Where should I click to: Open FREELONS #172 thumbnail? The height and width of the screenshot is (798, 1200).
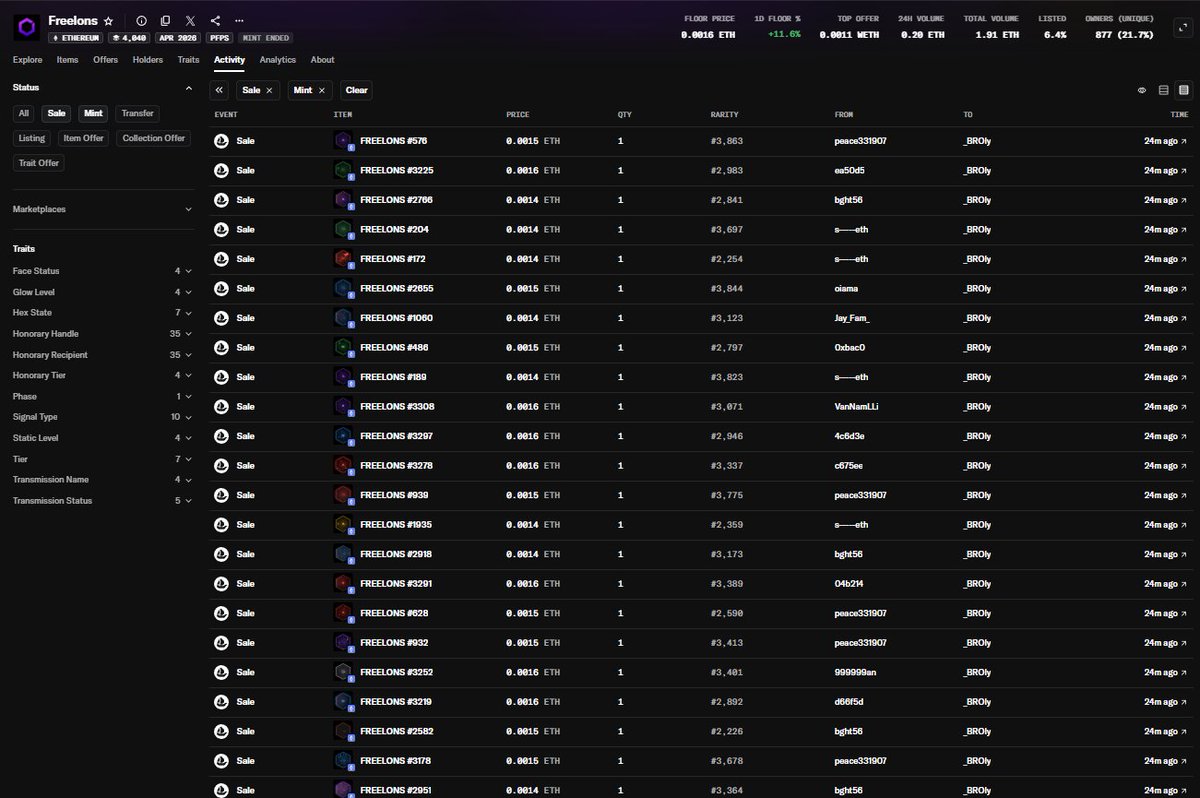[344, 259]
